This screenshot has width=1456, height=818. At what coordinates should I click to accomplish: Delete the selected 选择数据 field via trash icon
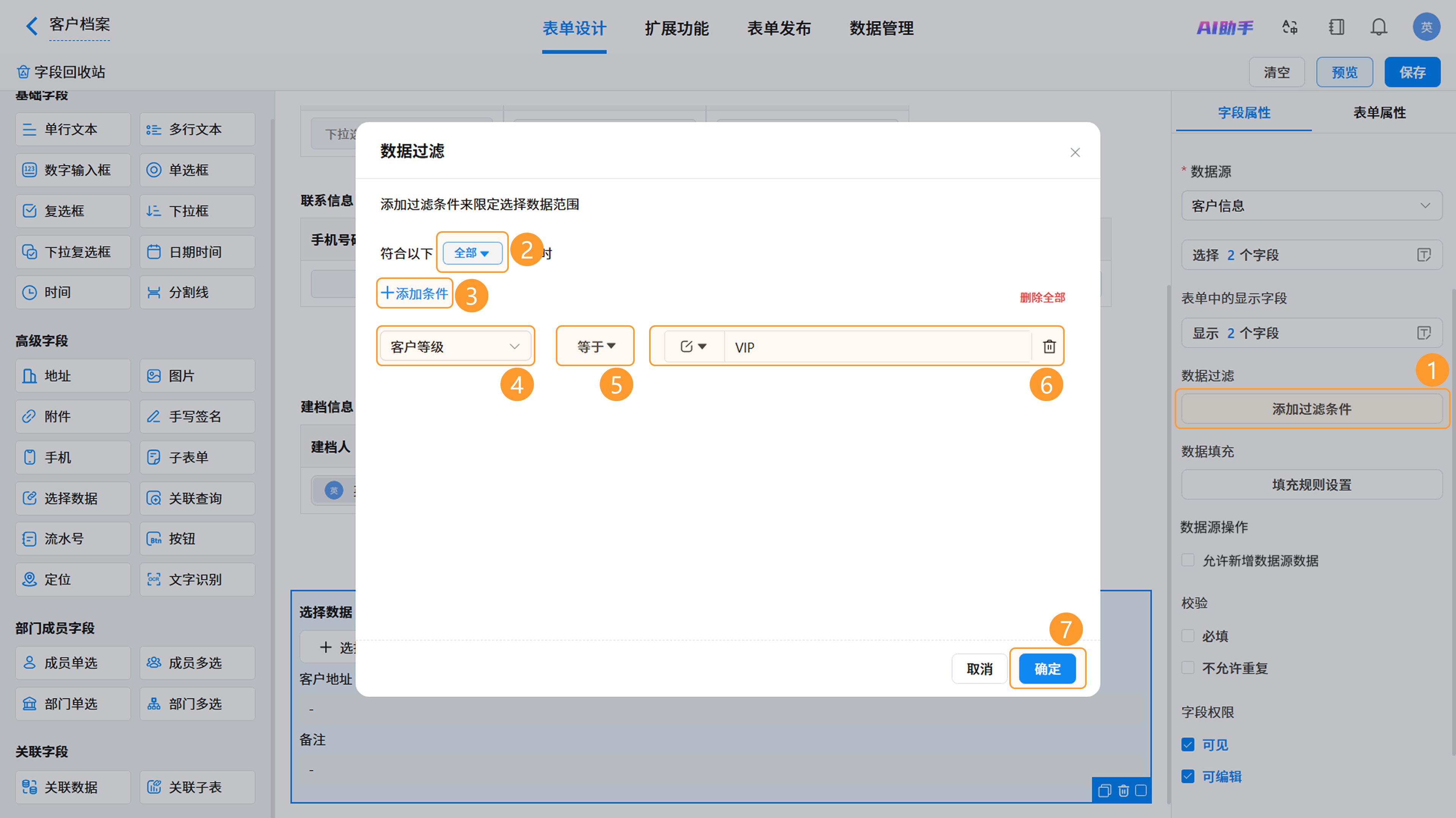point(1123,790)
